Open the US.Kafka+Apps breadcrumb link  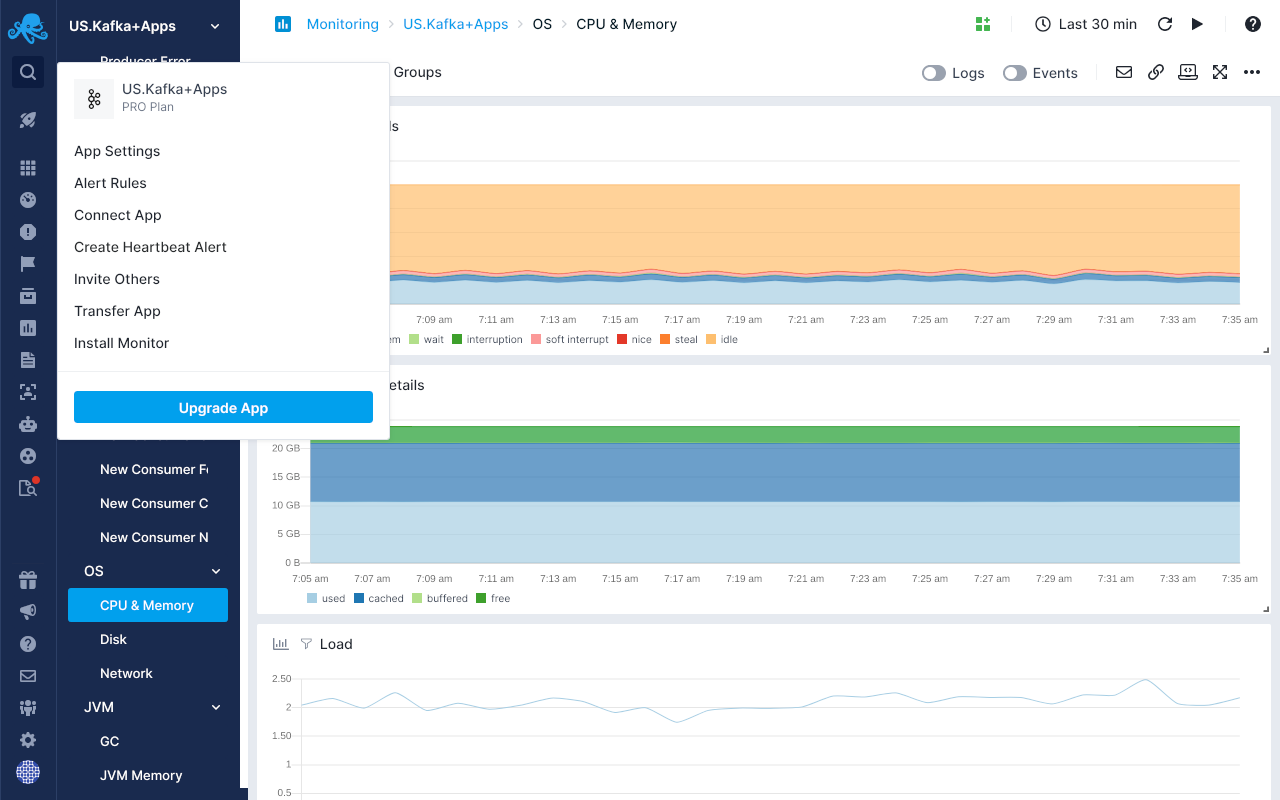(x=455, y=24)
